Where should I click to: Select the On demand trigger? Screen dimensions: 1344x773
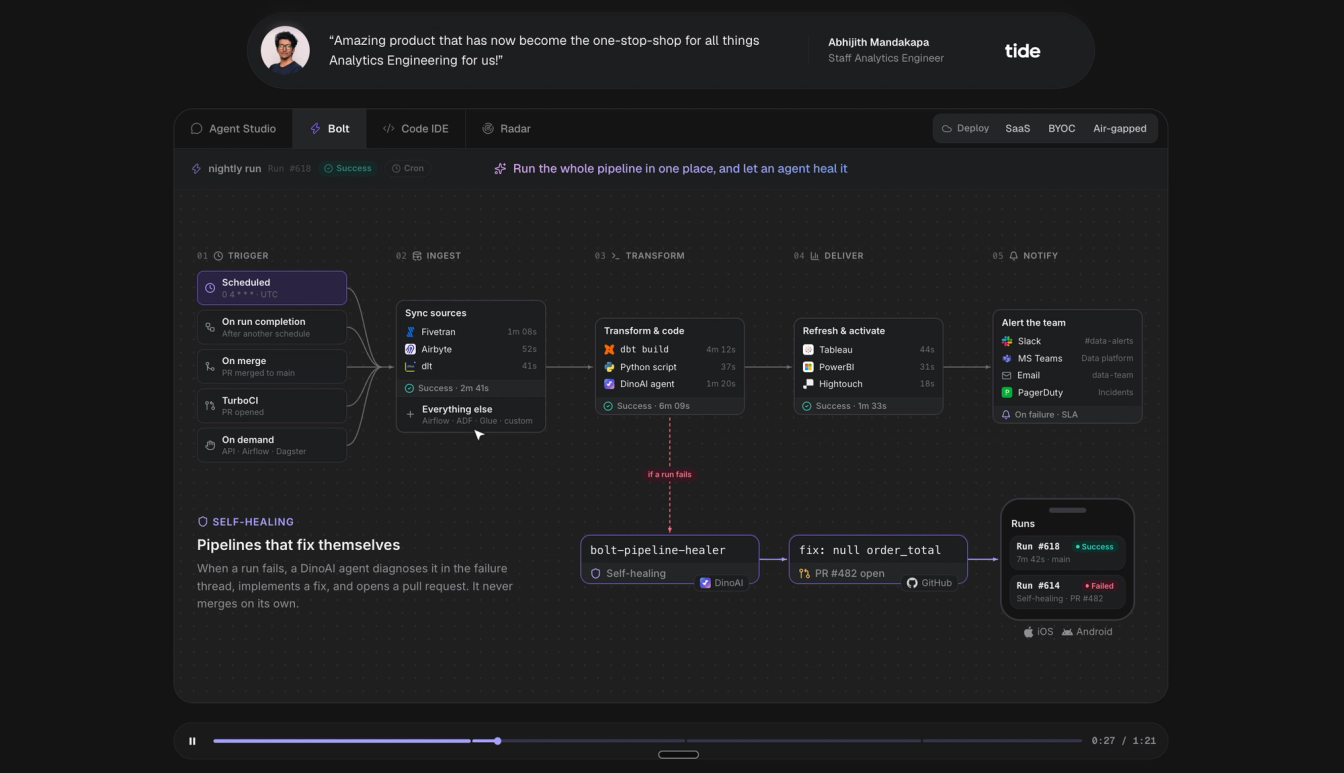(x=272, y=445)
